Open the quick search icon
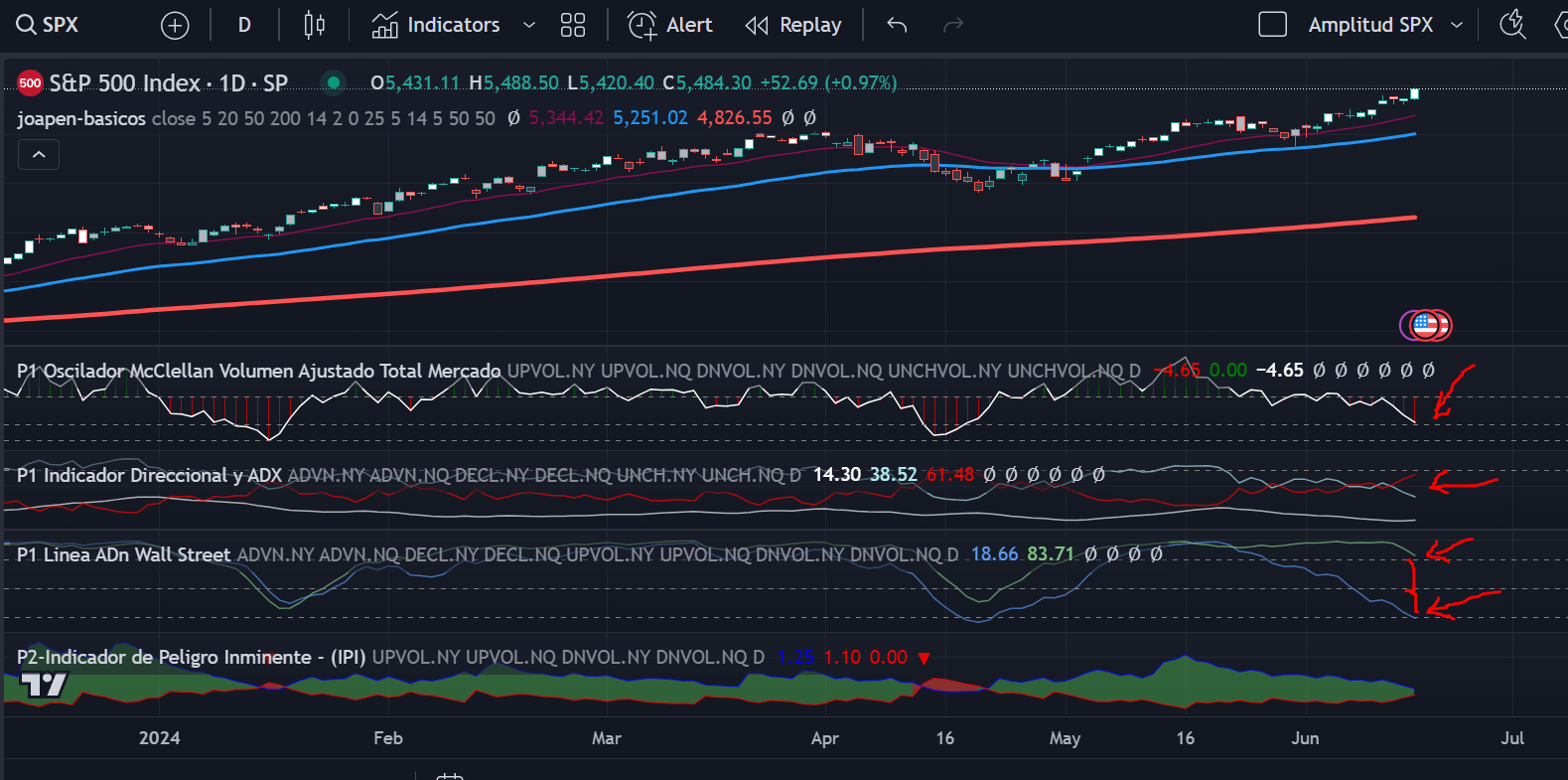Screen dimensions: 1568x780 1512,25
